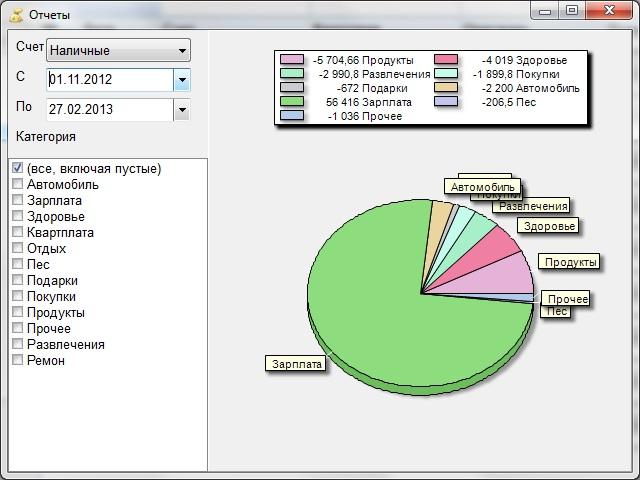Click the Продукты pie chart label

point(570,262)
